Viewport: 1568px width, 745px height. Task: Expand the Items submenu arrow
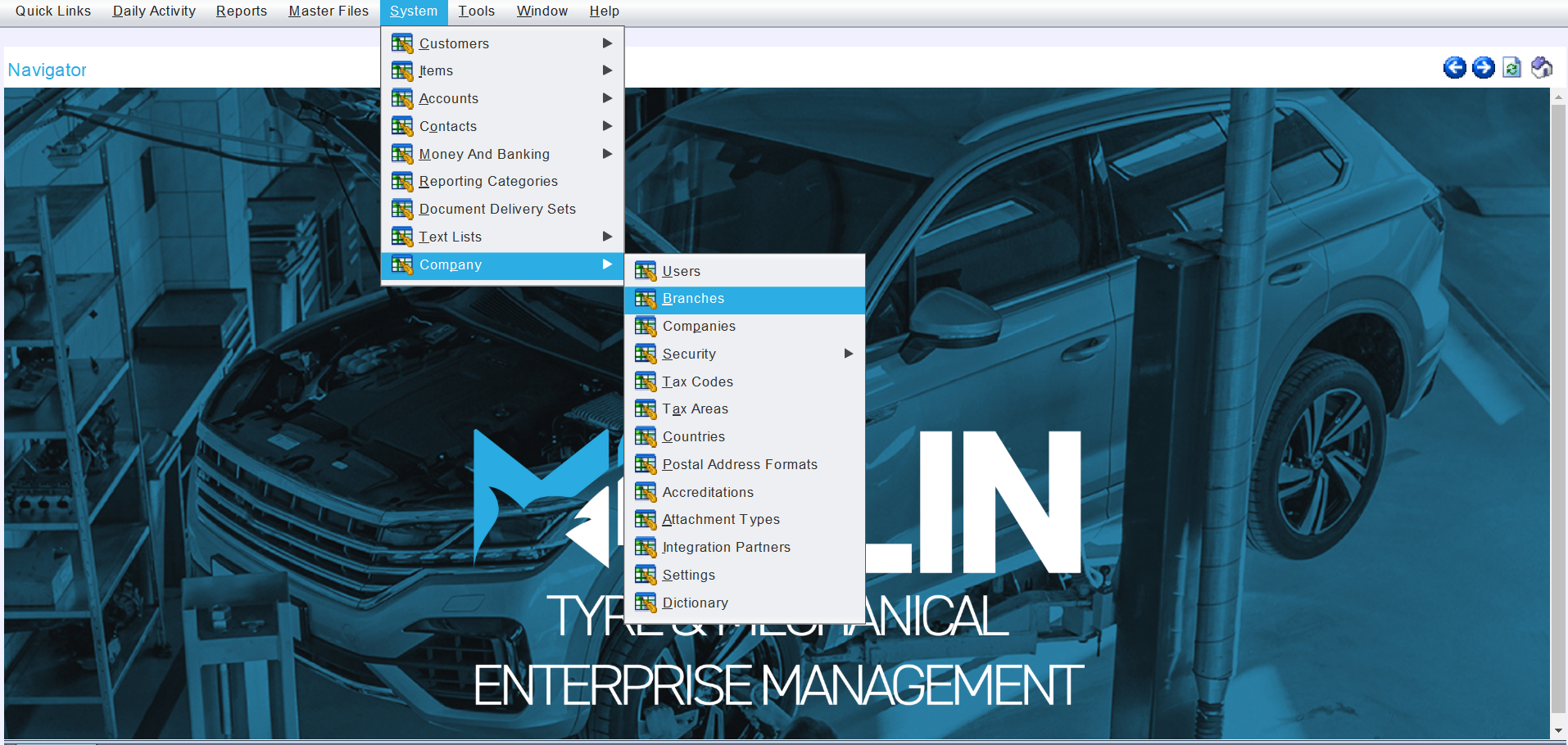(x=607, y=70)
